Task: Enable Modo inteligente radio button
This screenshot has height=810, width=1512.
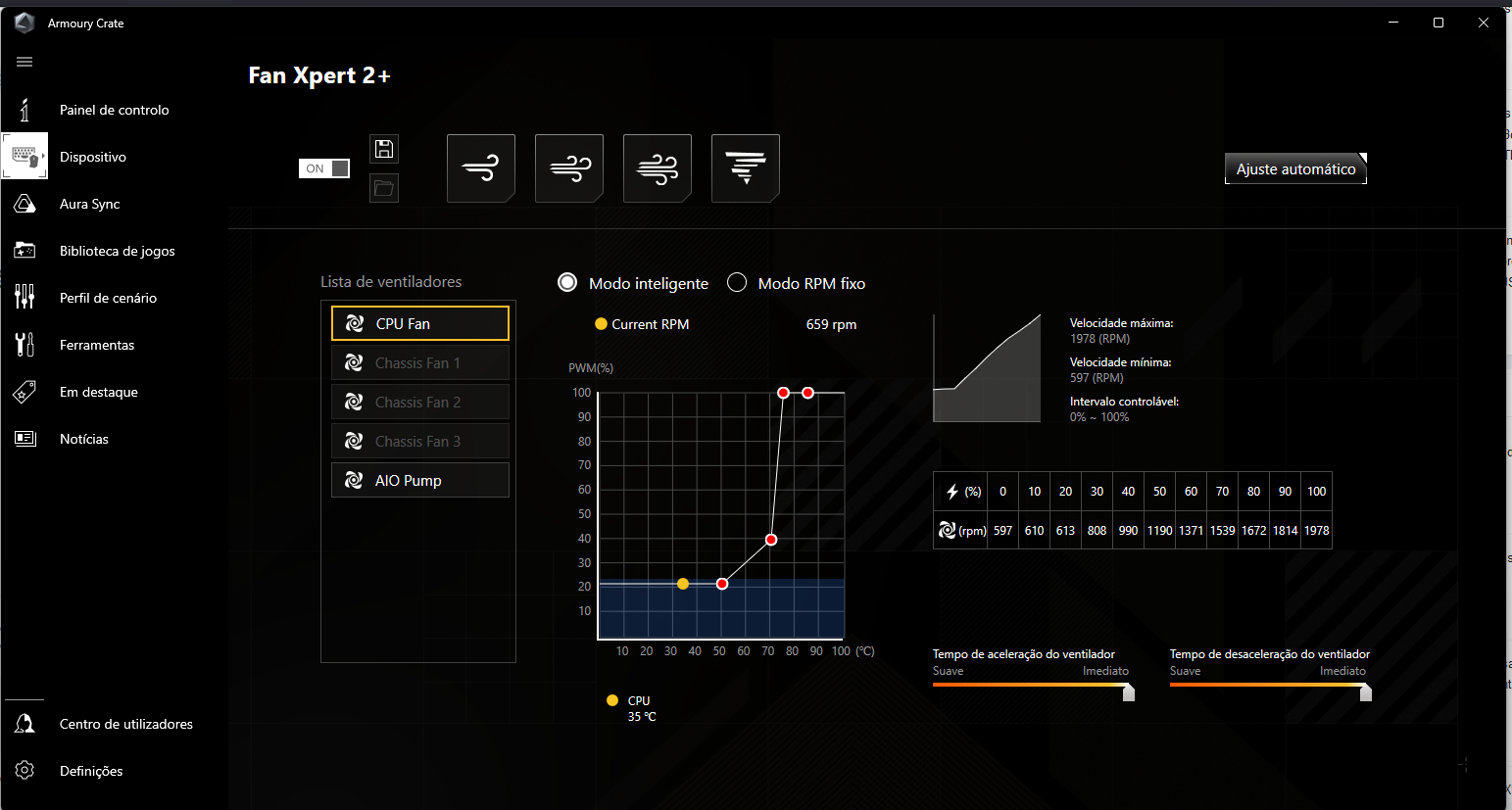Action: coord(567,282)
